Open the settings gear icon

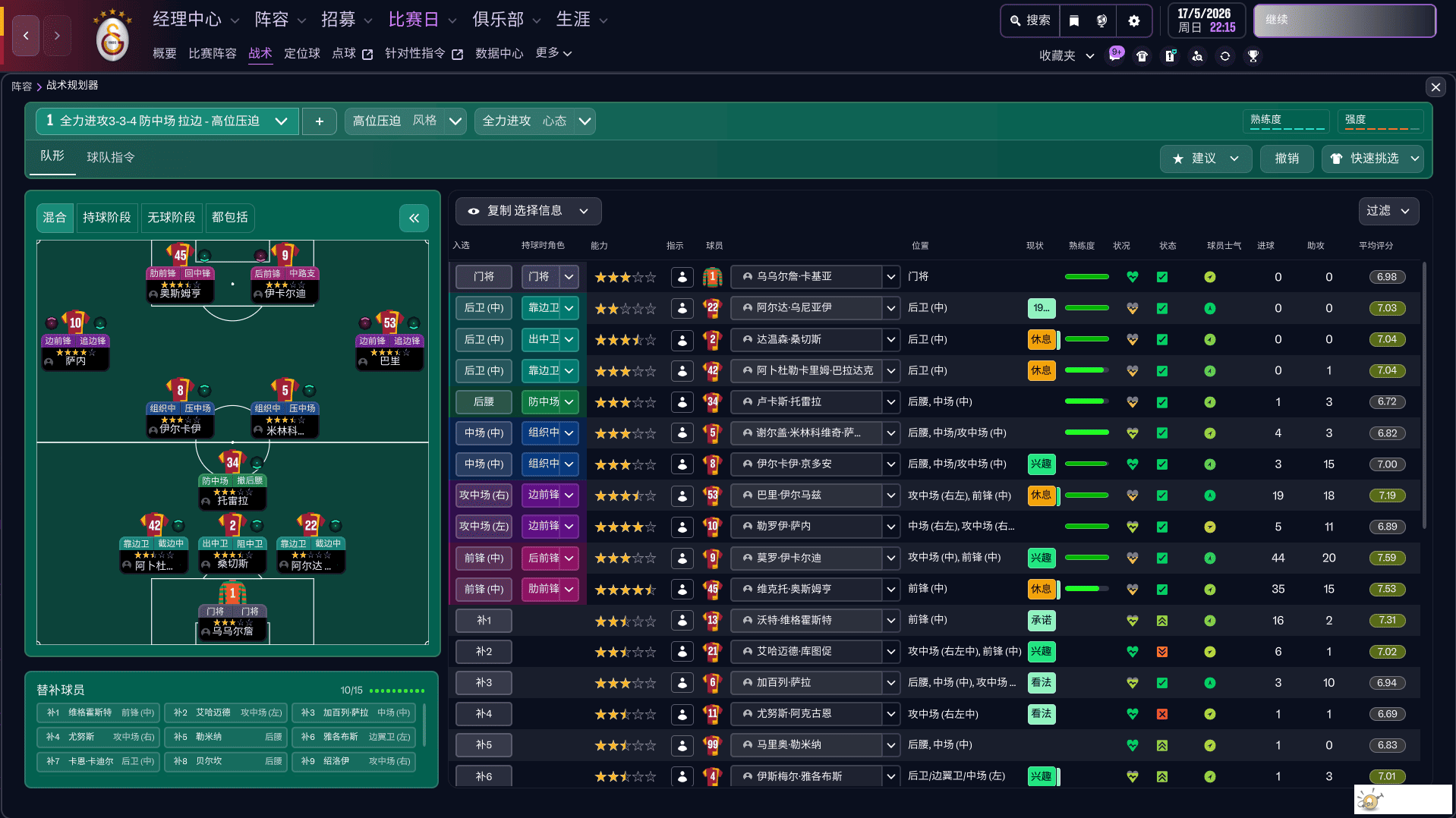click(1133, 20)
